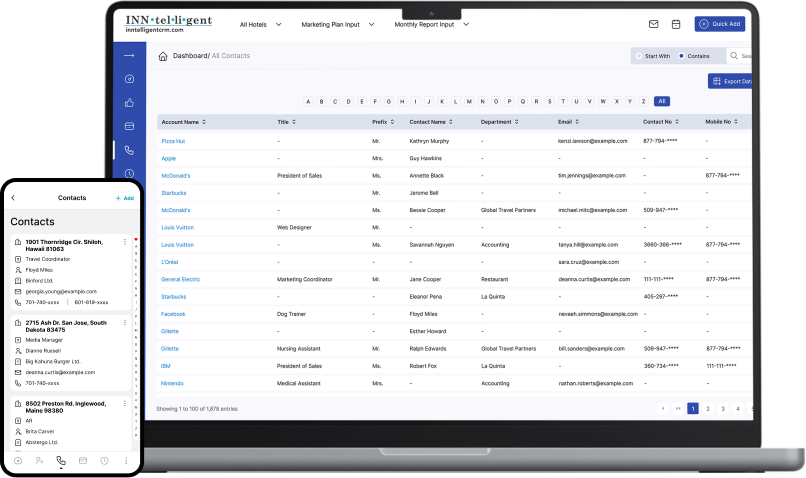Open the Facebook account link

173,314
